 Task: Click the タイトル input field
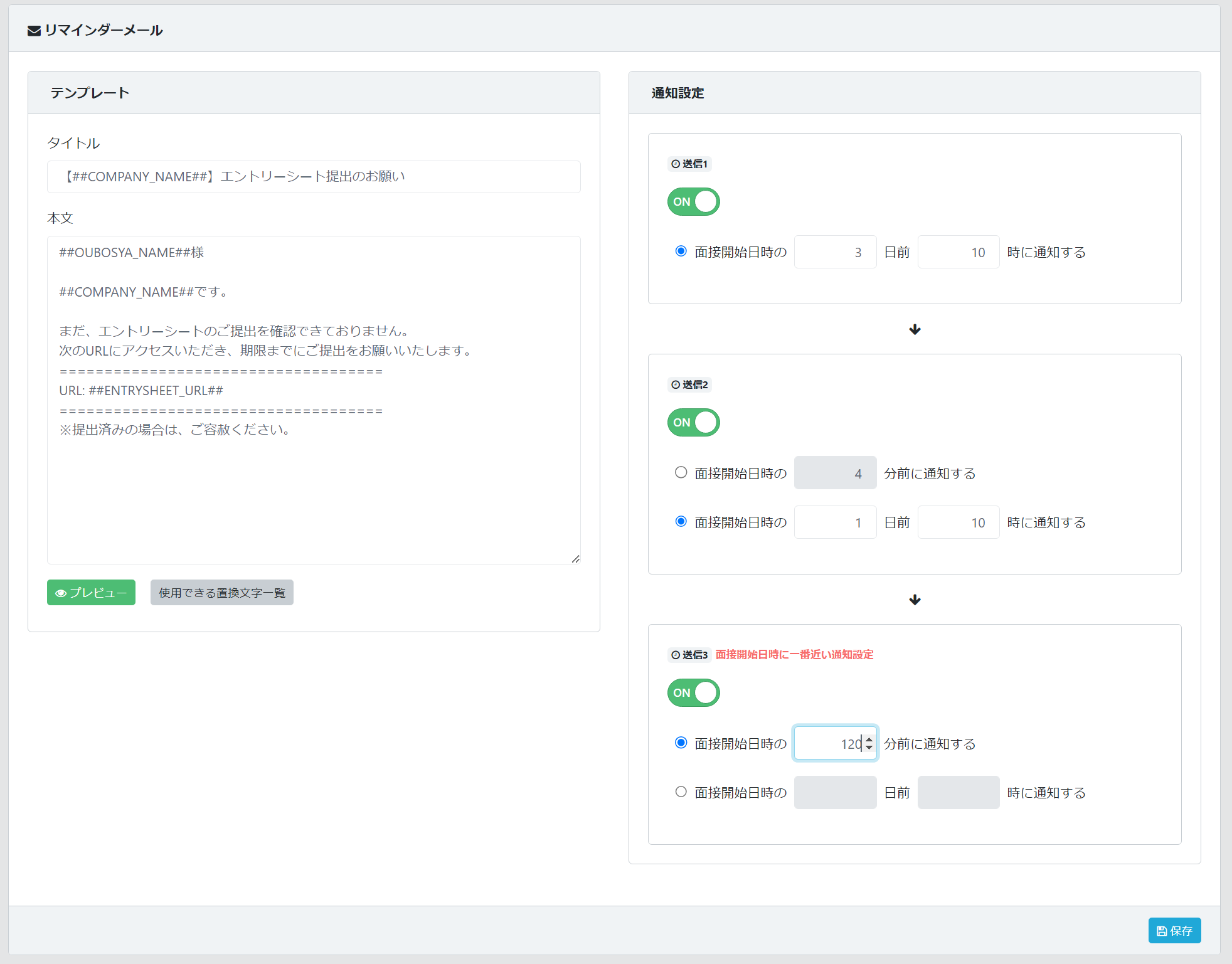coord(314,177)
